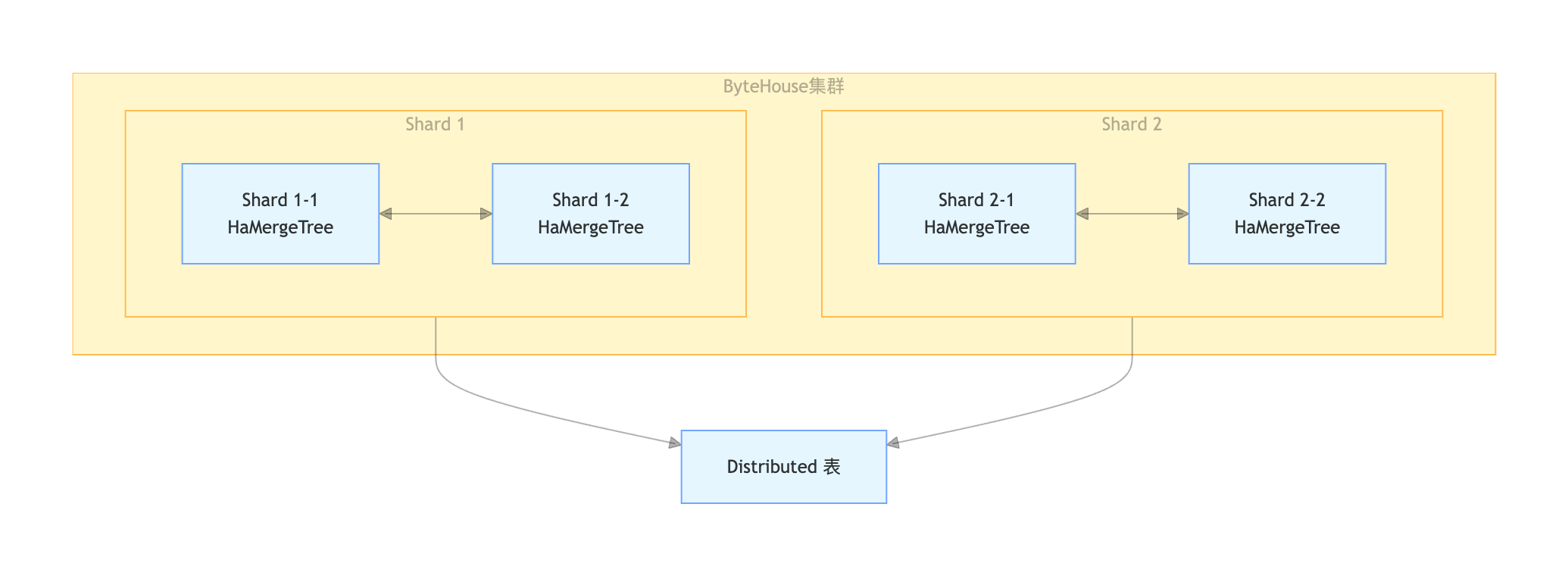Select the Shard 2-2 HaMergeTree node
The image size is (1568, 576).
click(x=1287, y=214)
